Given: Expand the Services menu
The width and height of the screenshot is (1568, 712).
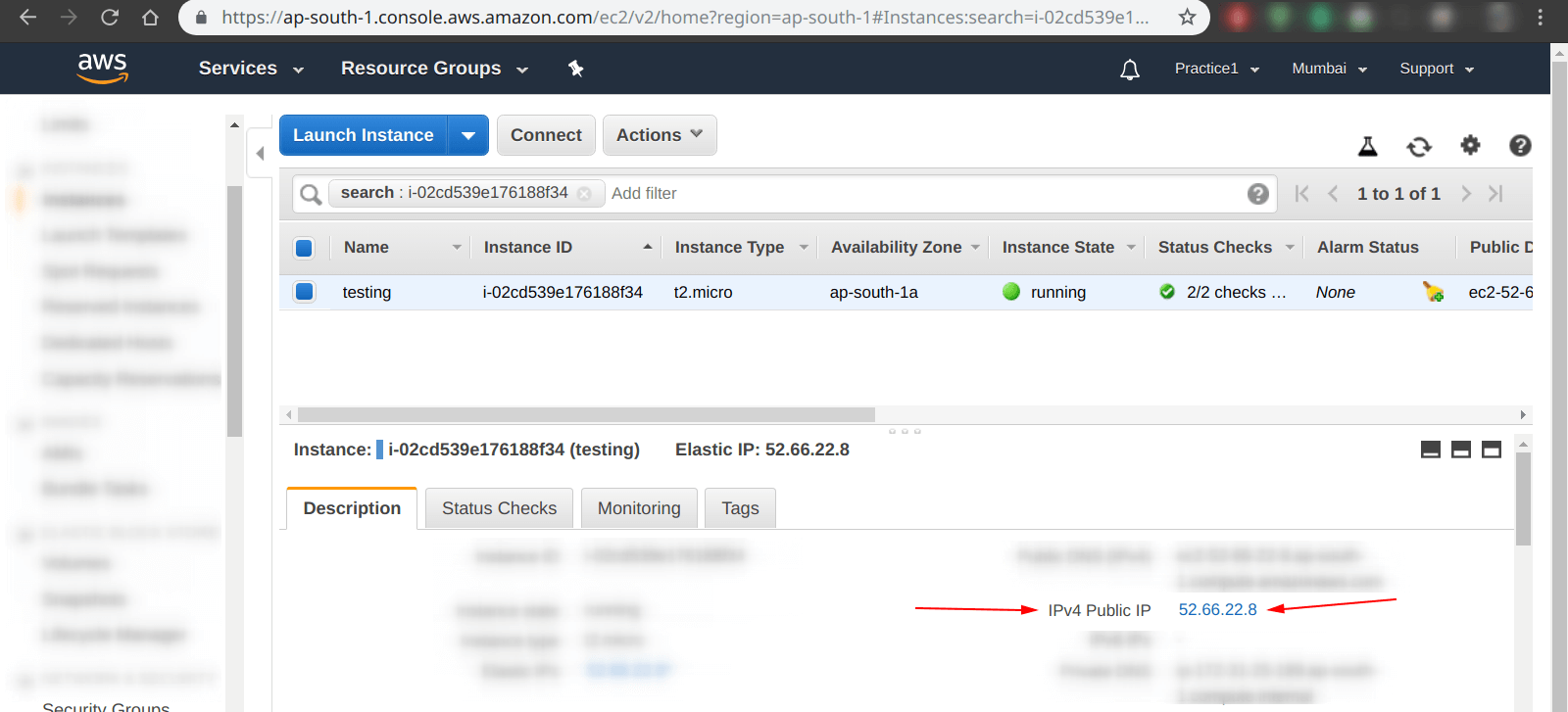Looking at the screenshot, I should 251,69.
